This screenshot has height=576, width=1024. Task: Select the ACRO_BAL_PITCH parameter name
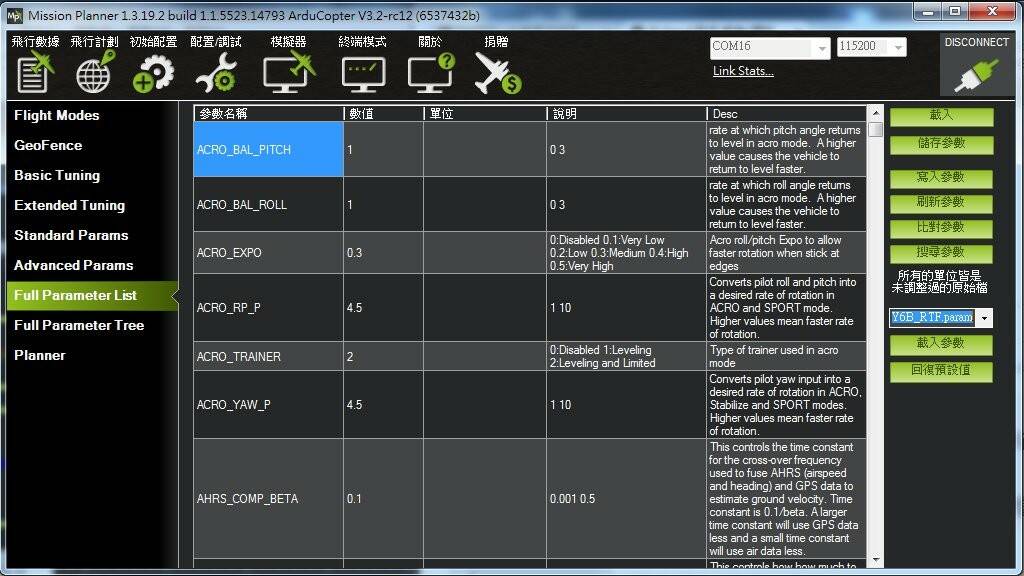click(268, 150)
